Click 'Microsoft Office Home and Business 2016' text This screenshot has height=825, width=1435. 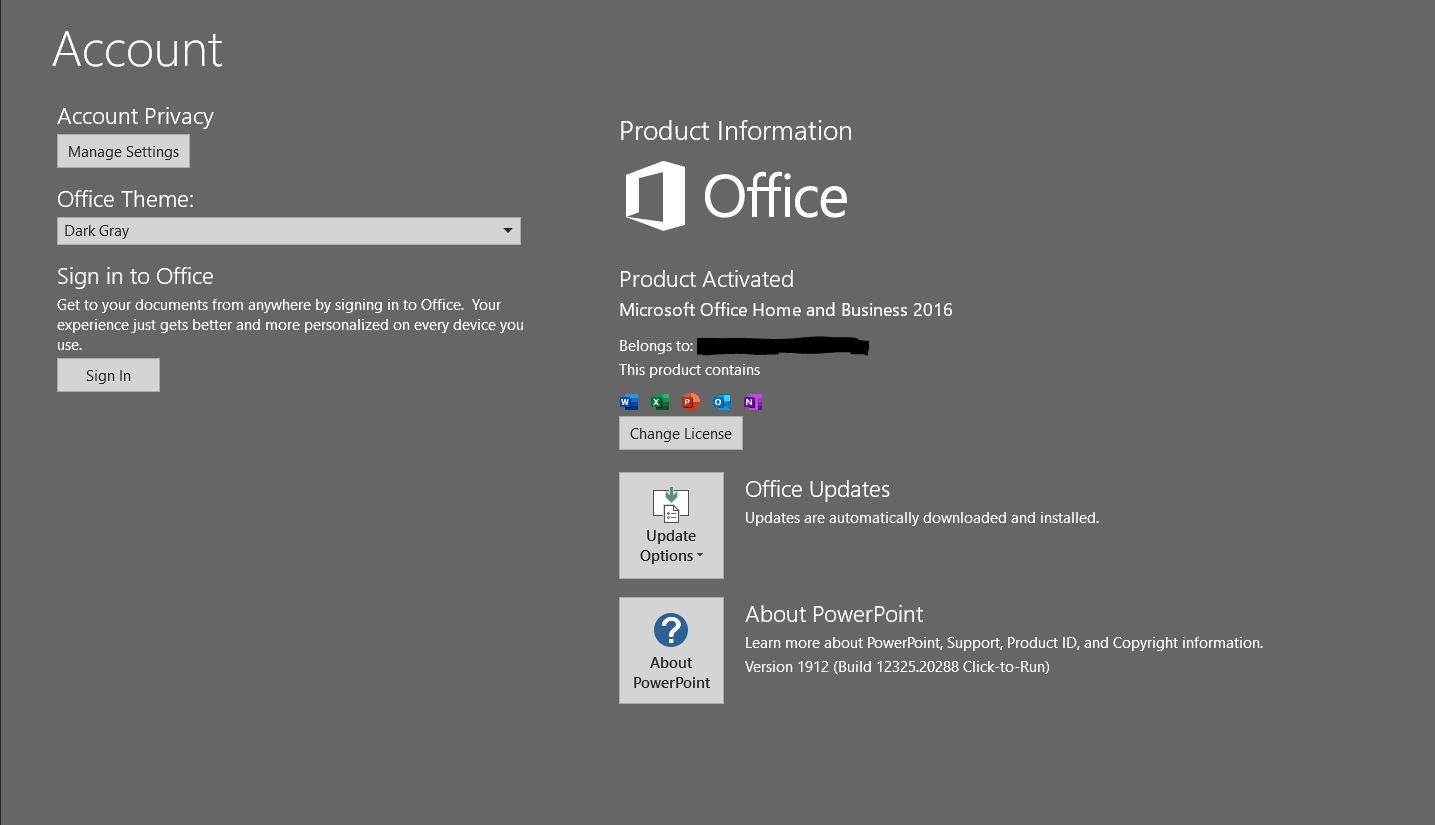tap(786, 310)
